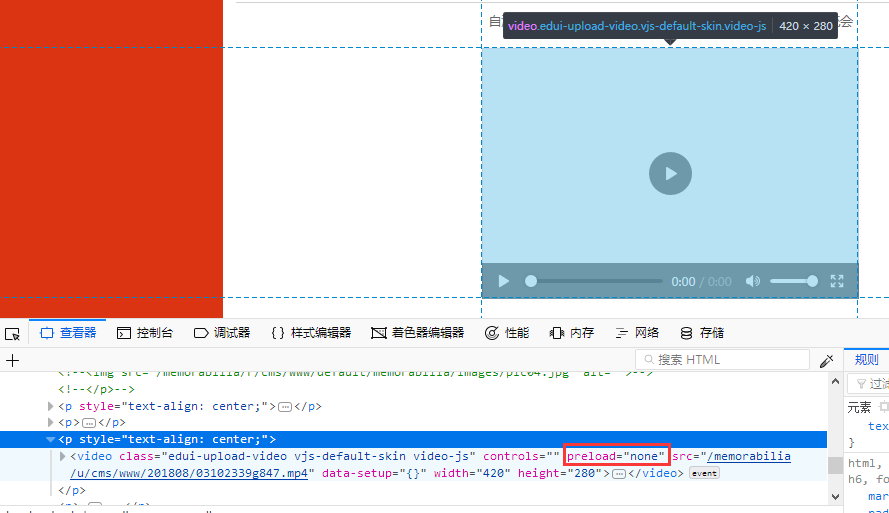Open the 样式编辑器 style editor tab
This screenshot has height=513, width=889.
point(311,333)
